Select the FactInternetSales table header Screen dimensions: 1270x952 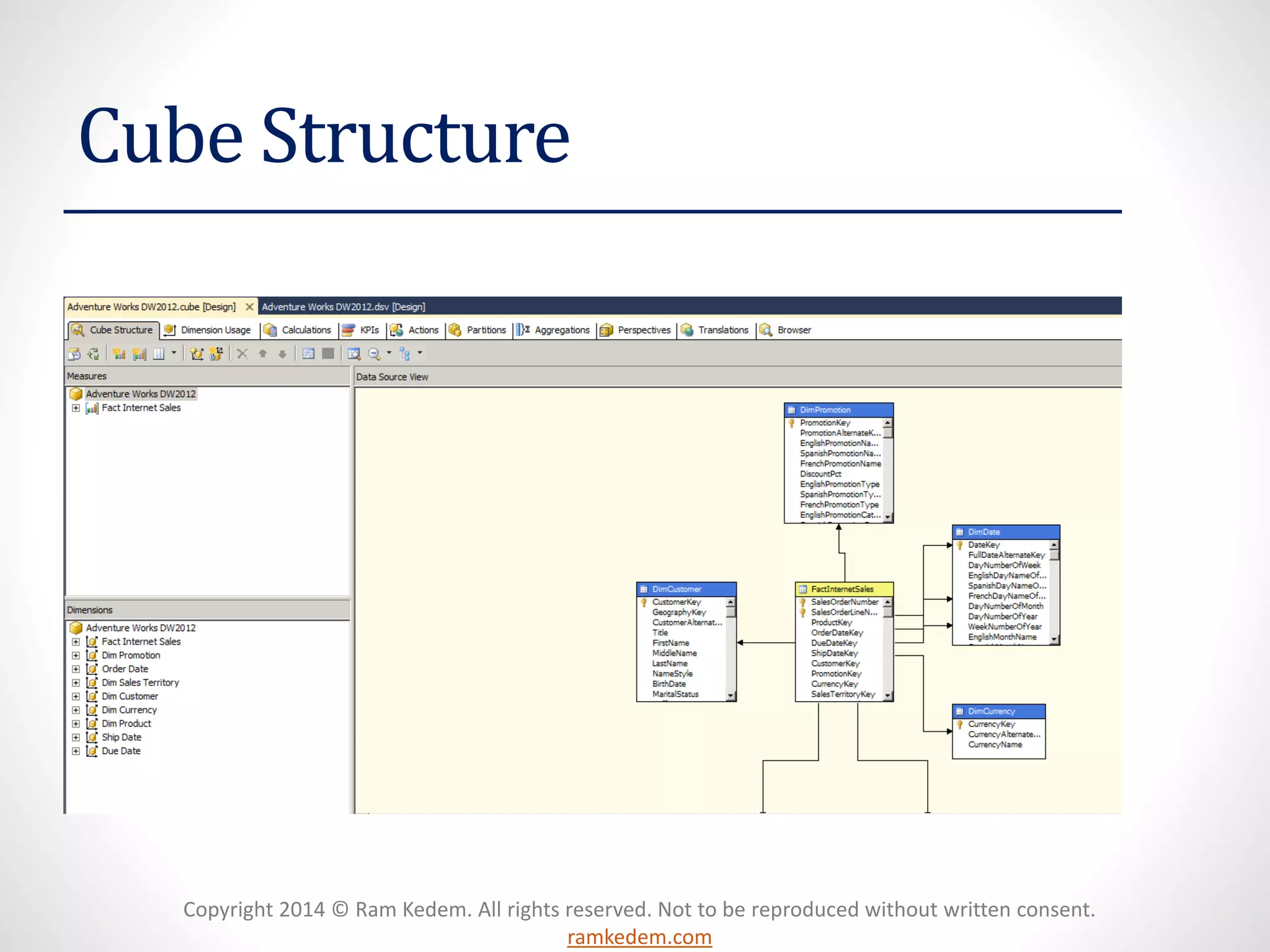point(842,589)
